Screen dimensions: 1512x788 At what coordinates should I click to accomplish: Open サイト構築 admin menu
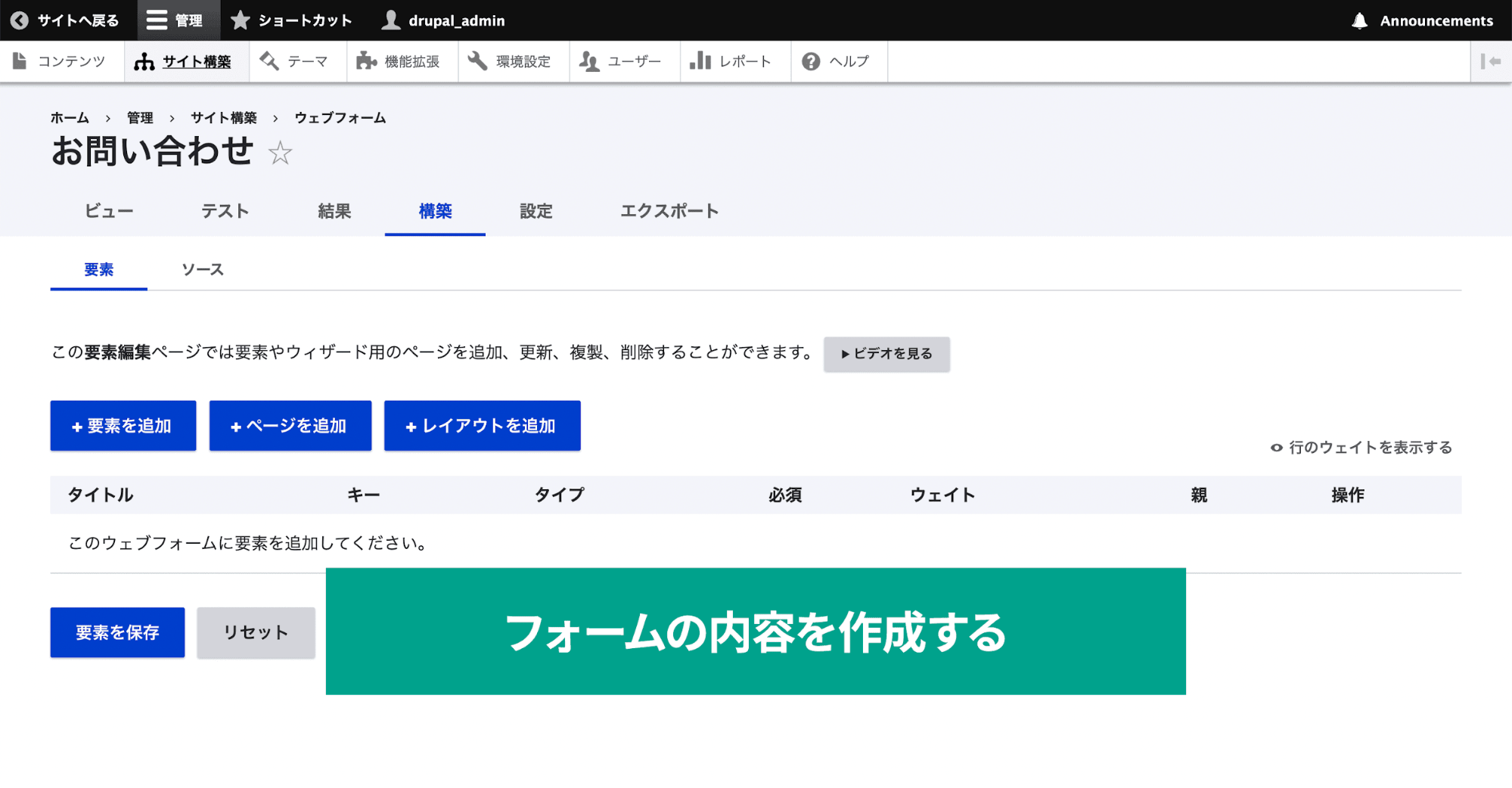[186, 61]
